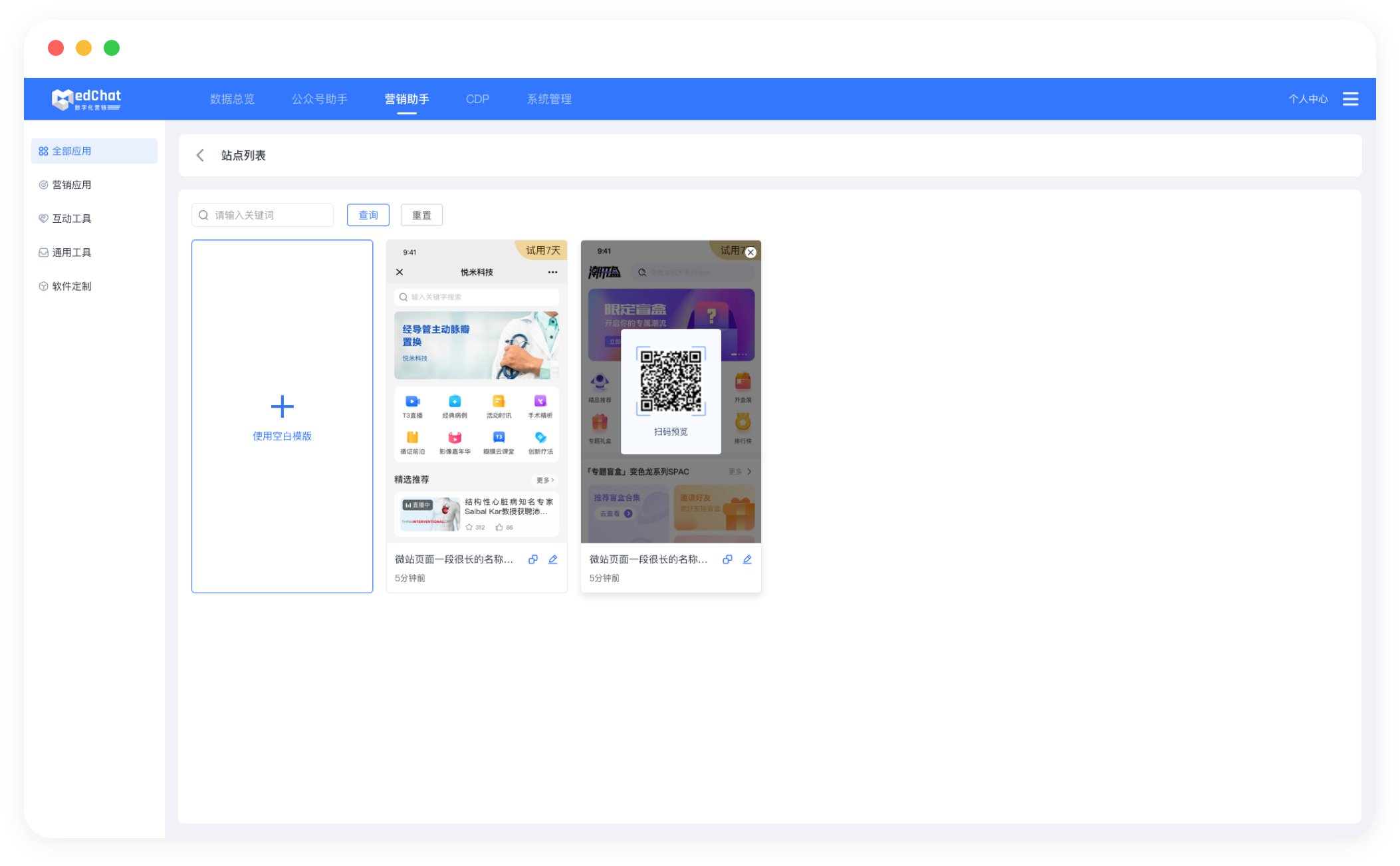
Task: Go back with the arrow beside 站点列表
Action: (x=200, y=156)
